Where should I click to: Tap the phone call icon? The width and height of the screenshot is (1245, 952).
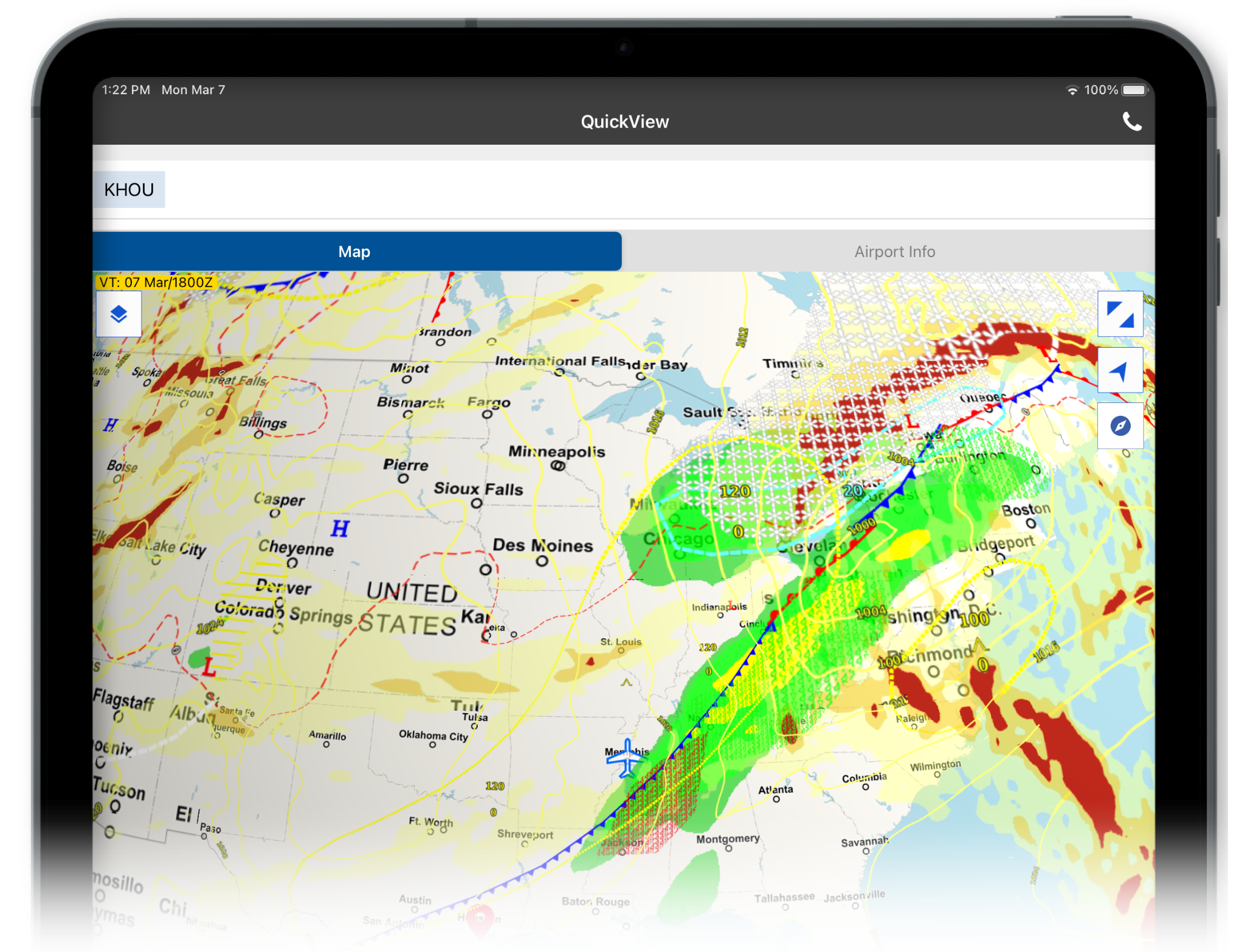tap(1131, 122)
